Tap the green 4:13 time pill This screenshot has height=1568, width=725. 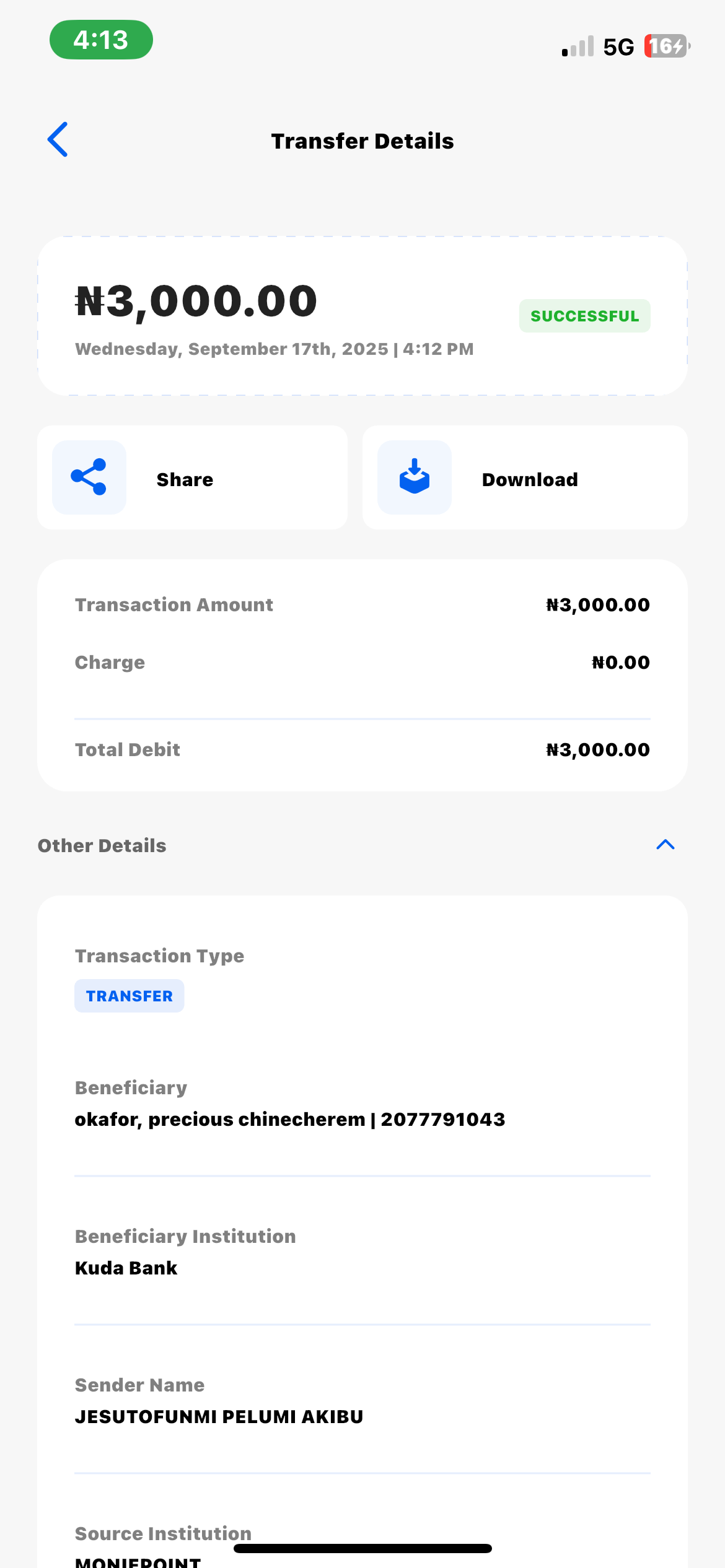[x=101, y=40]
